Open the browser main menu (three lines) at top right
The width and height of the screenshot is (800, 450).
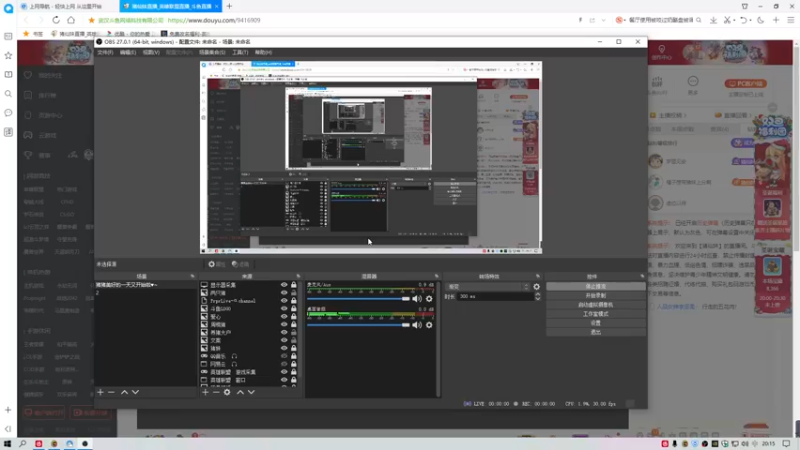791,20
